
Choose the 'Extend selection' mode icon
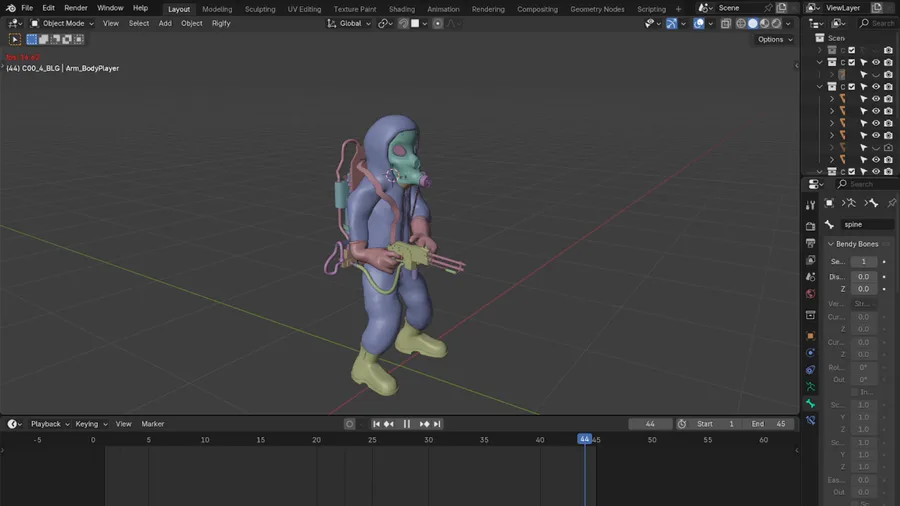(44, 39)
